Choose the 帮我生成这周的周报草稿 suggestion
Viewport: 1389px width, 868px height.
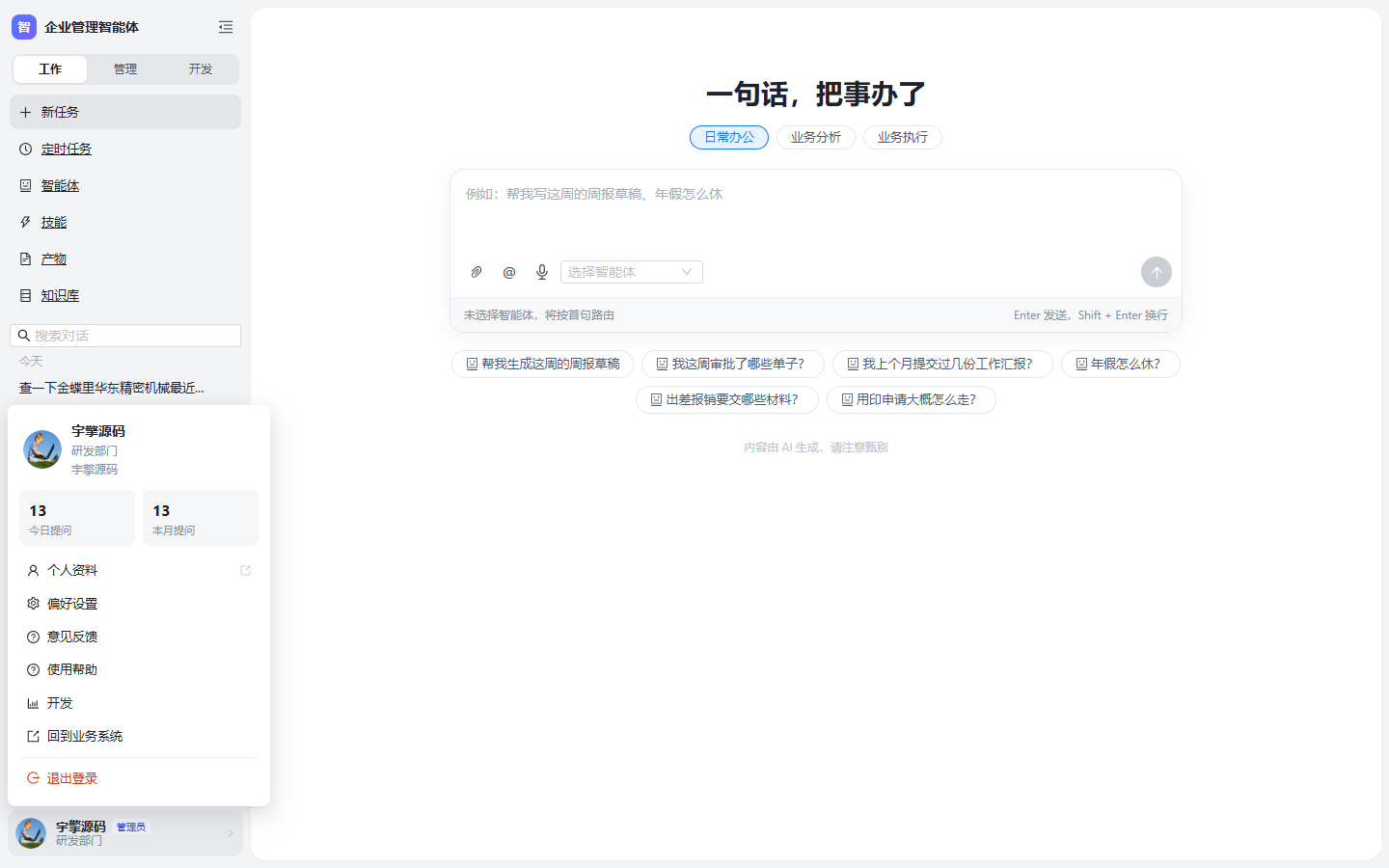coord(543,364)
